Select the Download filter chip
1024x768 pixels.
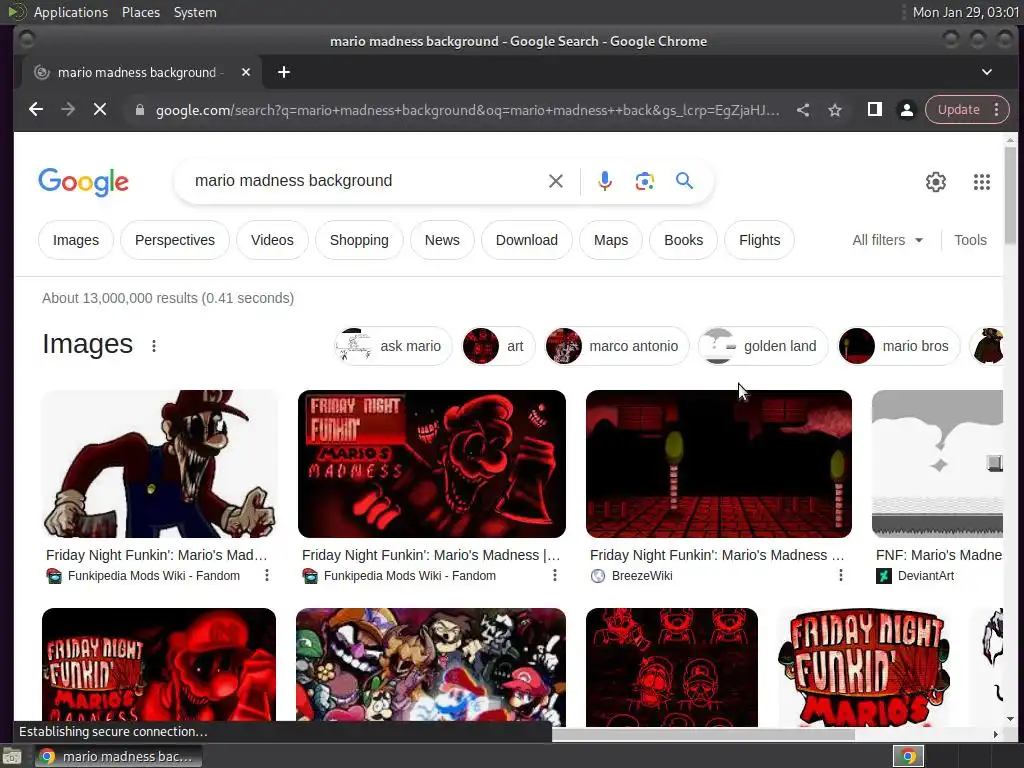(x=527, y=240)
